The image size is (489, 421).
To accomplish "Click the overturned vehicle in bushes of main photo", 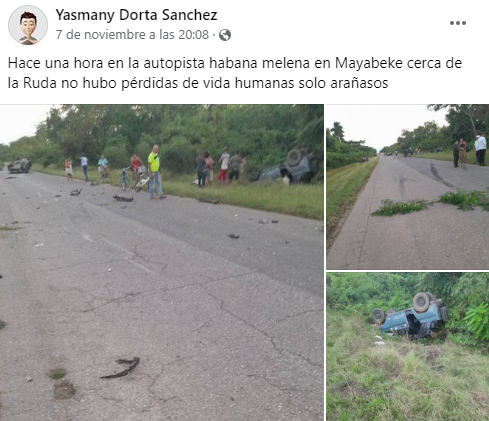I will pos(289,166).
